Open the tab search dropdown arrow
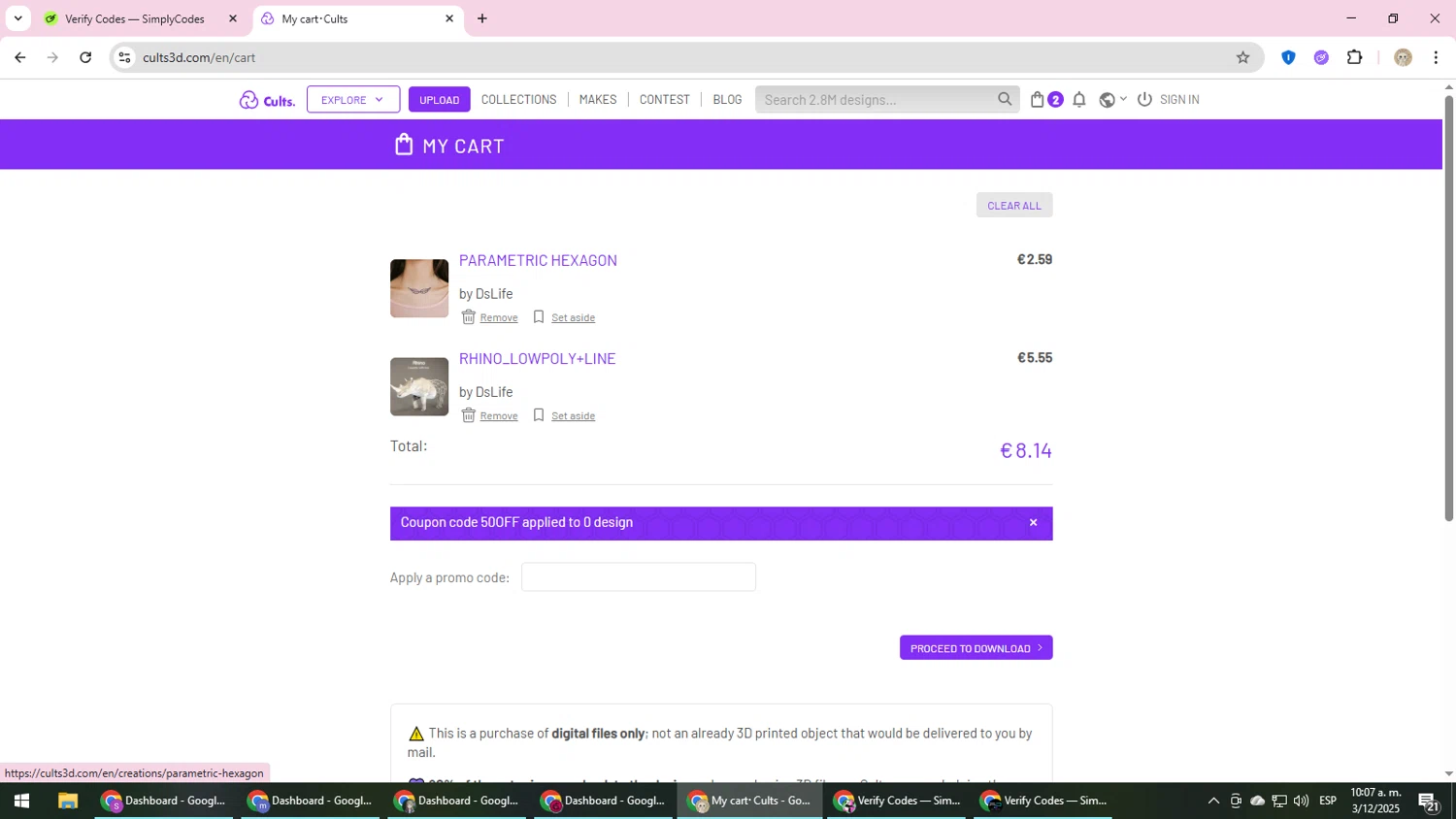Image resolution: width=1456 pixels, height=819 pixels. point(17,18)
